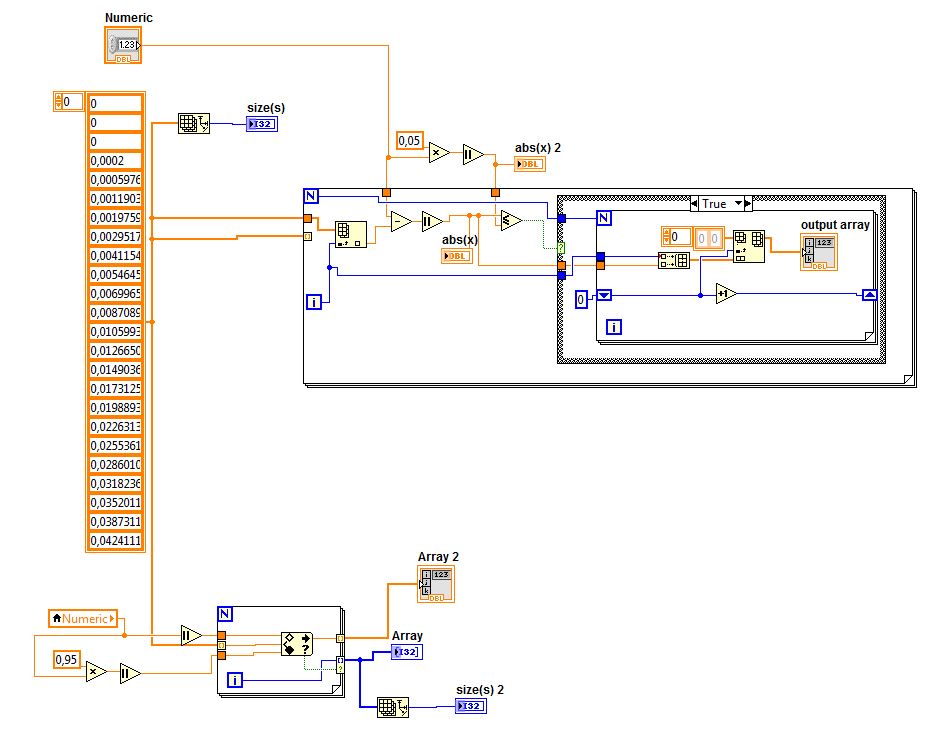Image resolution: width=942 pixels, height=747 pixels.
Task: Click the last array element 0,0424111
Action: (x=115, y=541)
